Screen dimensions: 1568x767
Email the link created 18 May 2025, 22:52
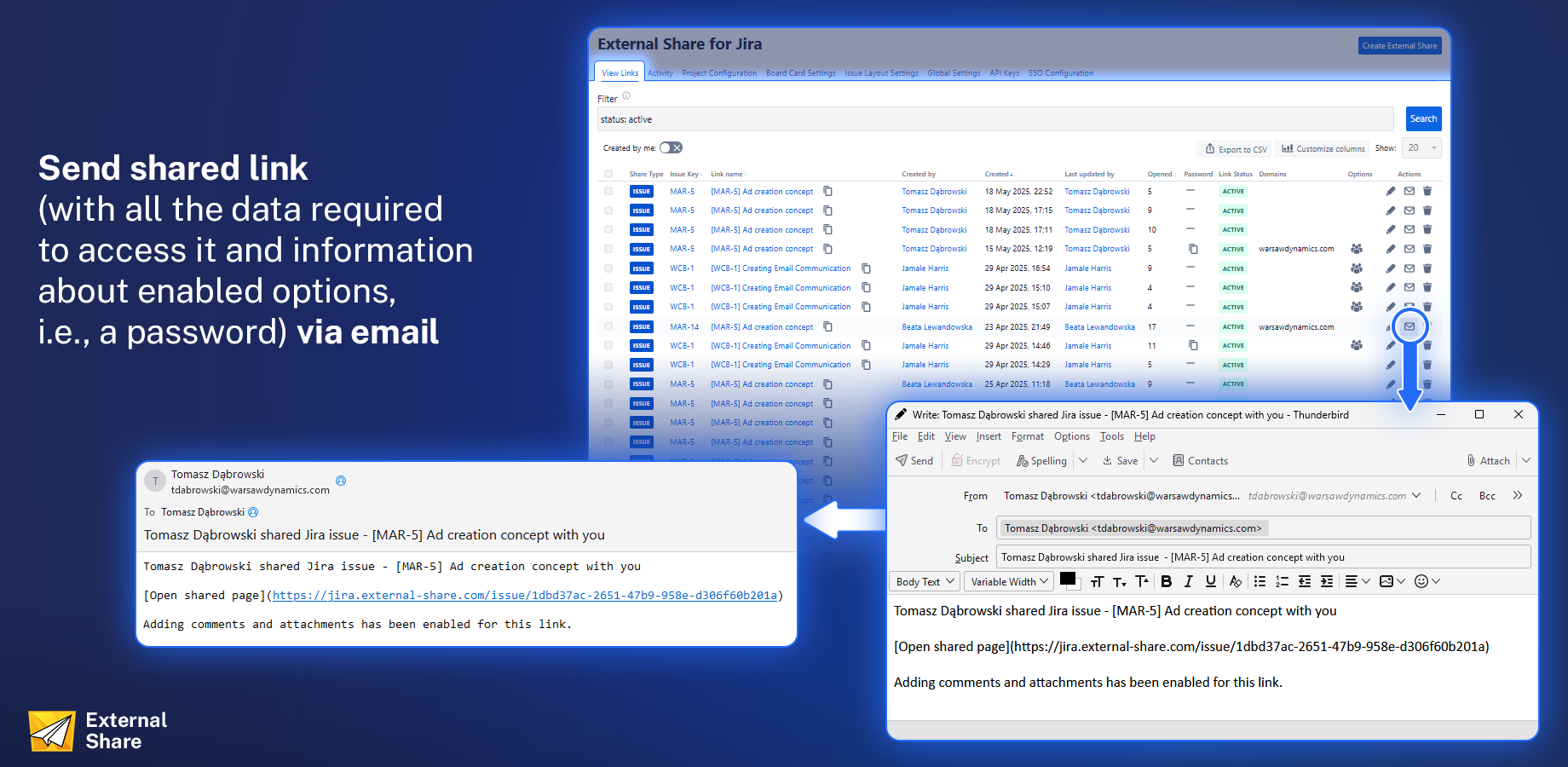click(x=1409, y=191)
